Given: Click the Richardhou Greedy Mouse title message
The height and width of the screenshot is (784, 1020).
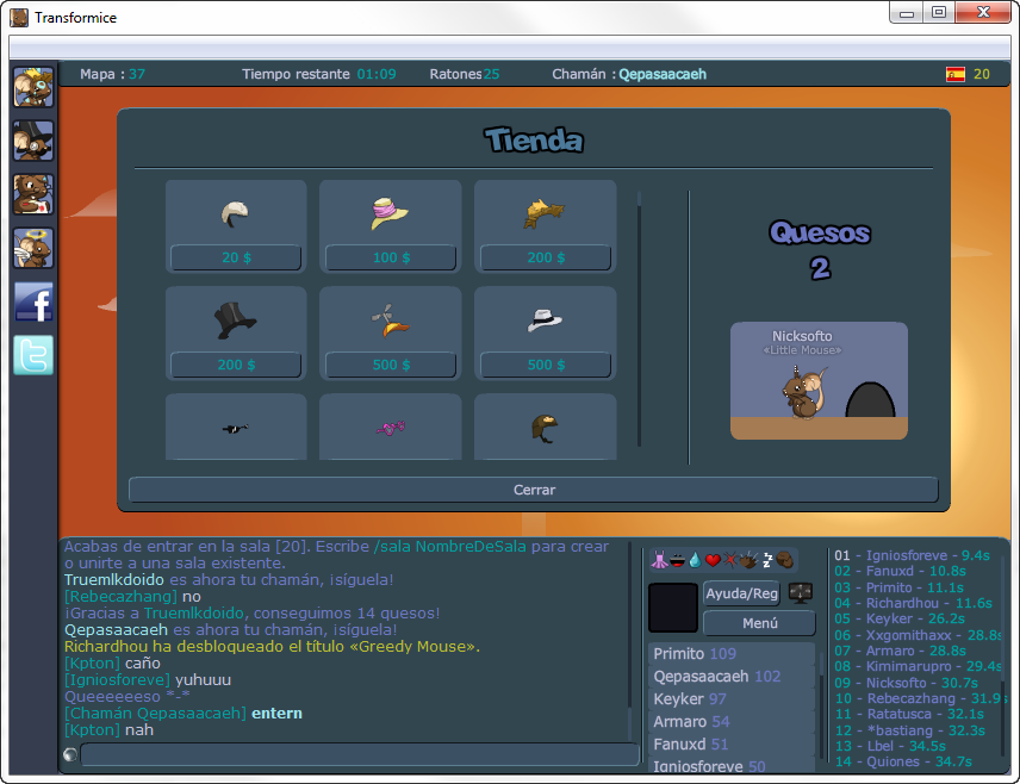Looking at the screenshot, I should (272, 647).
